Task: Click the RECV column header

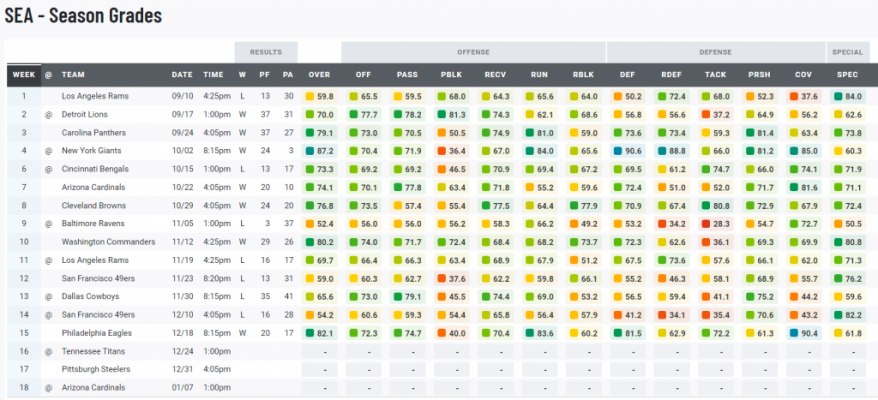Action: pos(495,75)
